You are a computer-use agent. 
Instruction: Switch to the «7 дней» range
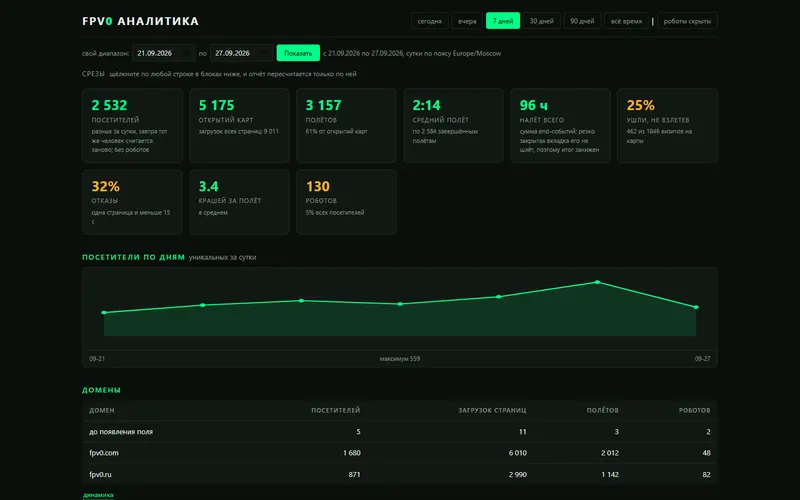coord(503,21)
